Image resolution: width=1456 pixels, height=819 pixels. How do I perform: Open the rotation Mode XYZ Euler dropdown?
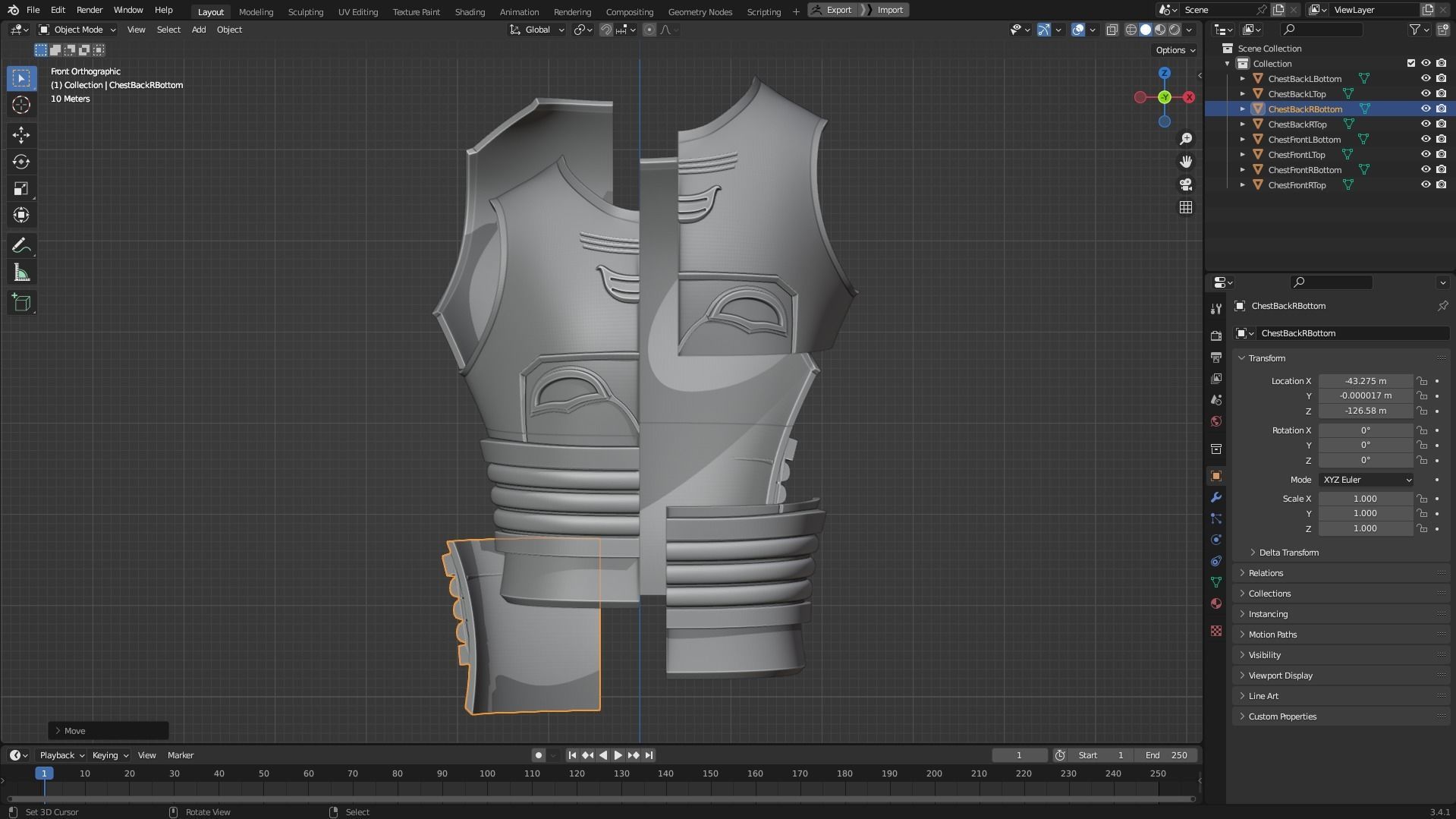click(1366, 480)
